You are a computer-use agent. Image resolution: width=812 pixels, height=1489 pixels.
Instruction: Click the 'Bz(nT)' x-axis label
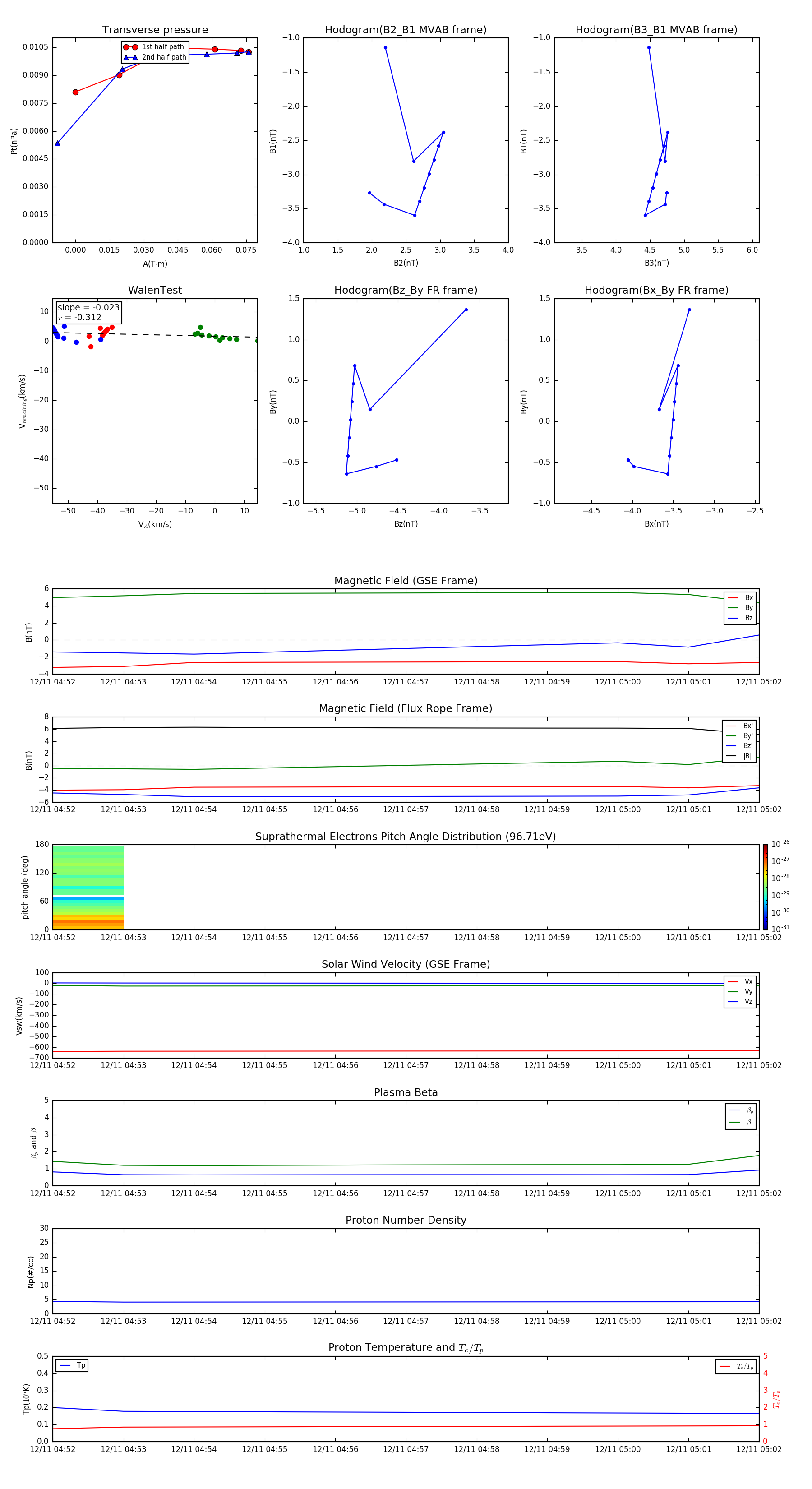[x=406, y=524]
